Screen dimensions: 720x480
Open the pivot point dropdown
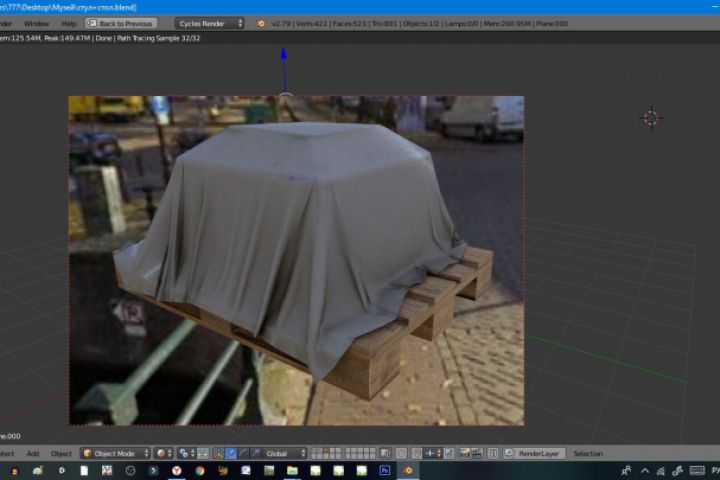pyautogui.click(x=186, y=453)
